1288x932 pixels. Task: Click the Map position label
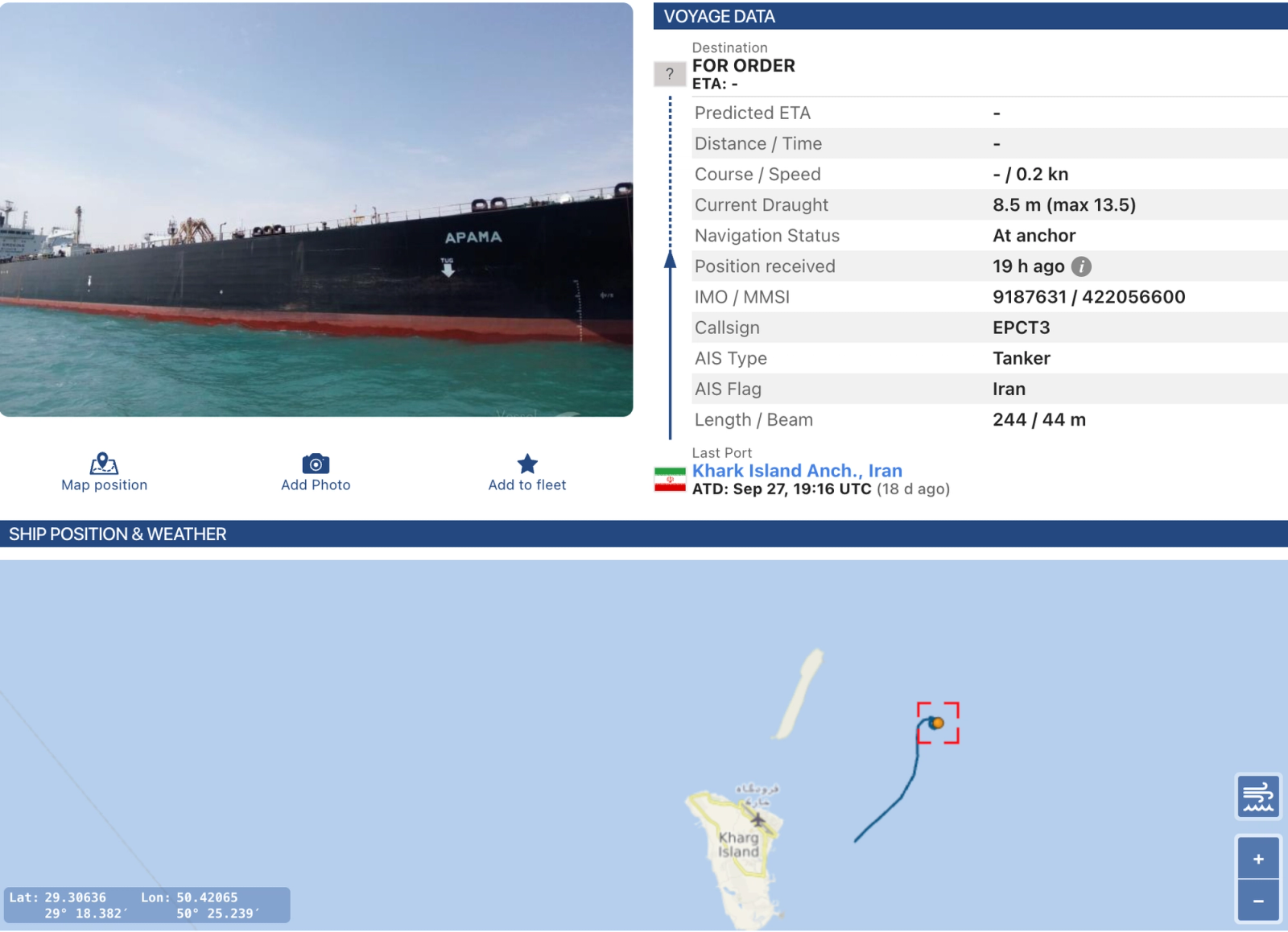[x=105, y=485]
